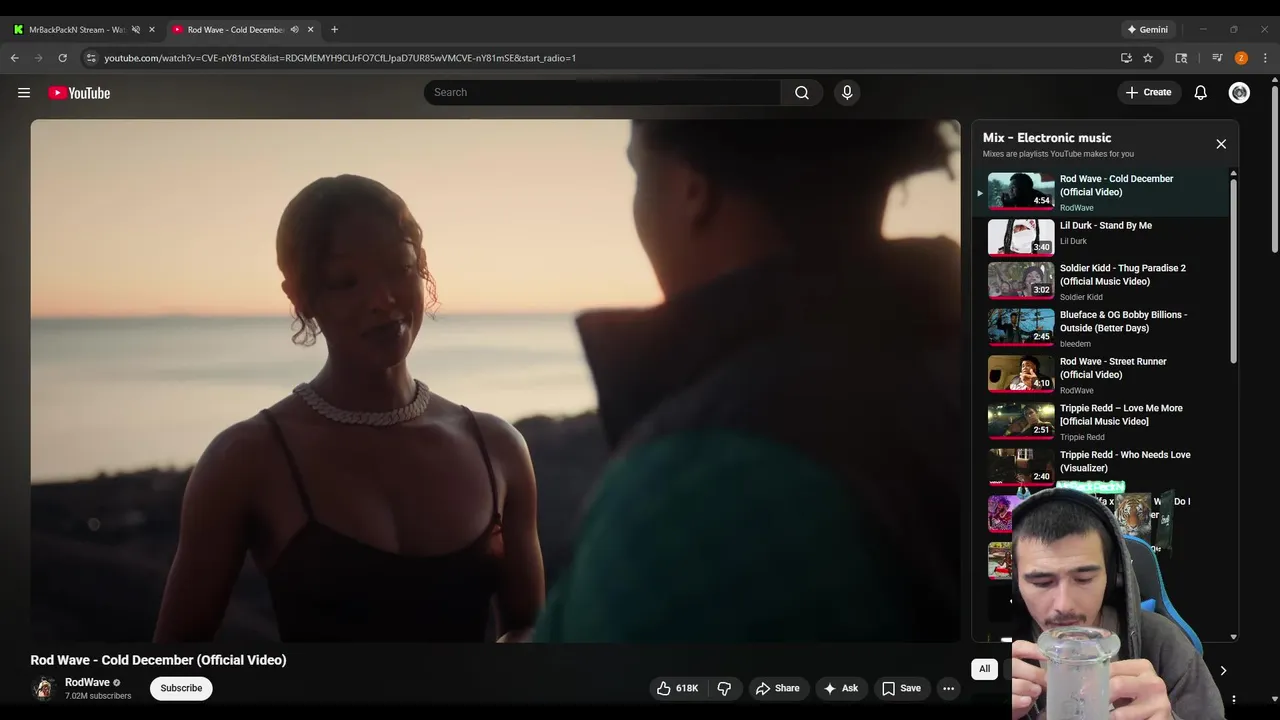1280x720 pixels.
Task: Dislike the video with thumbs down
Action: click(724, 688)
